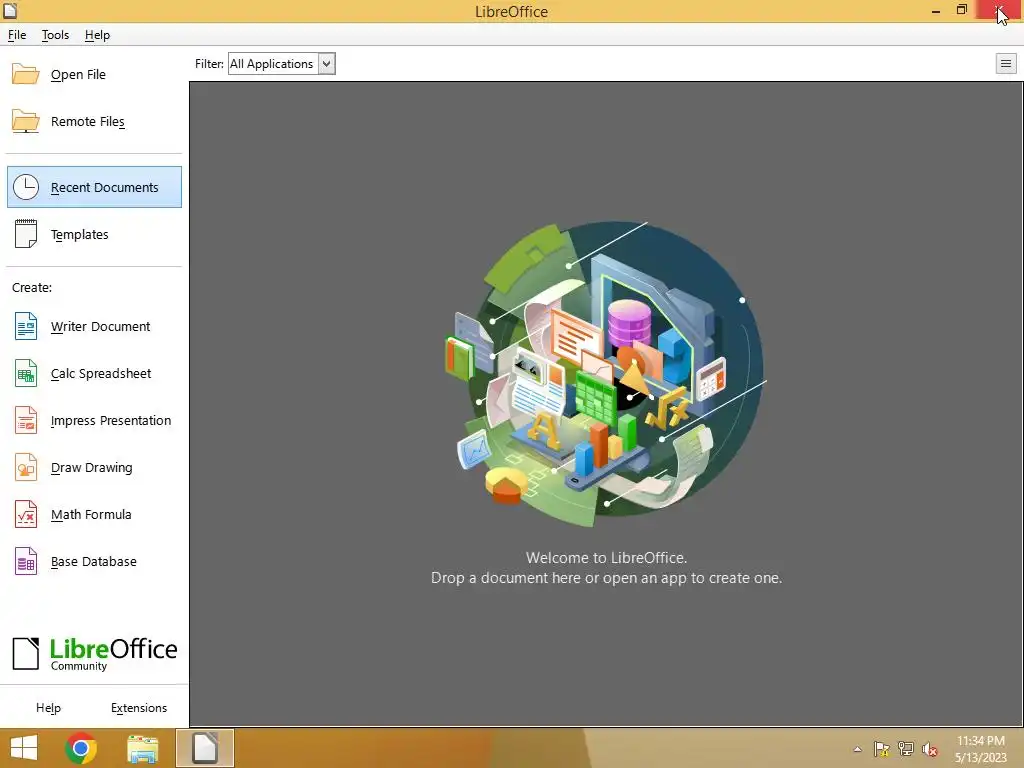1024x768 pixels.
Task: Click the welcome illustration graphic
Action: point(607,372)
